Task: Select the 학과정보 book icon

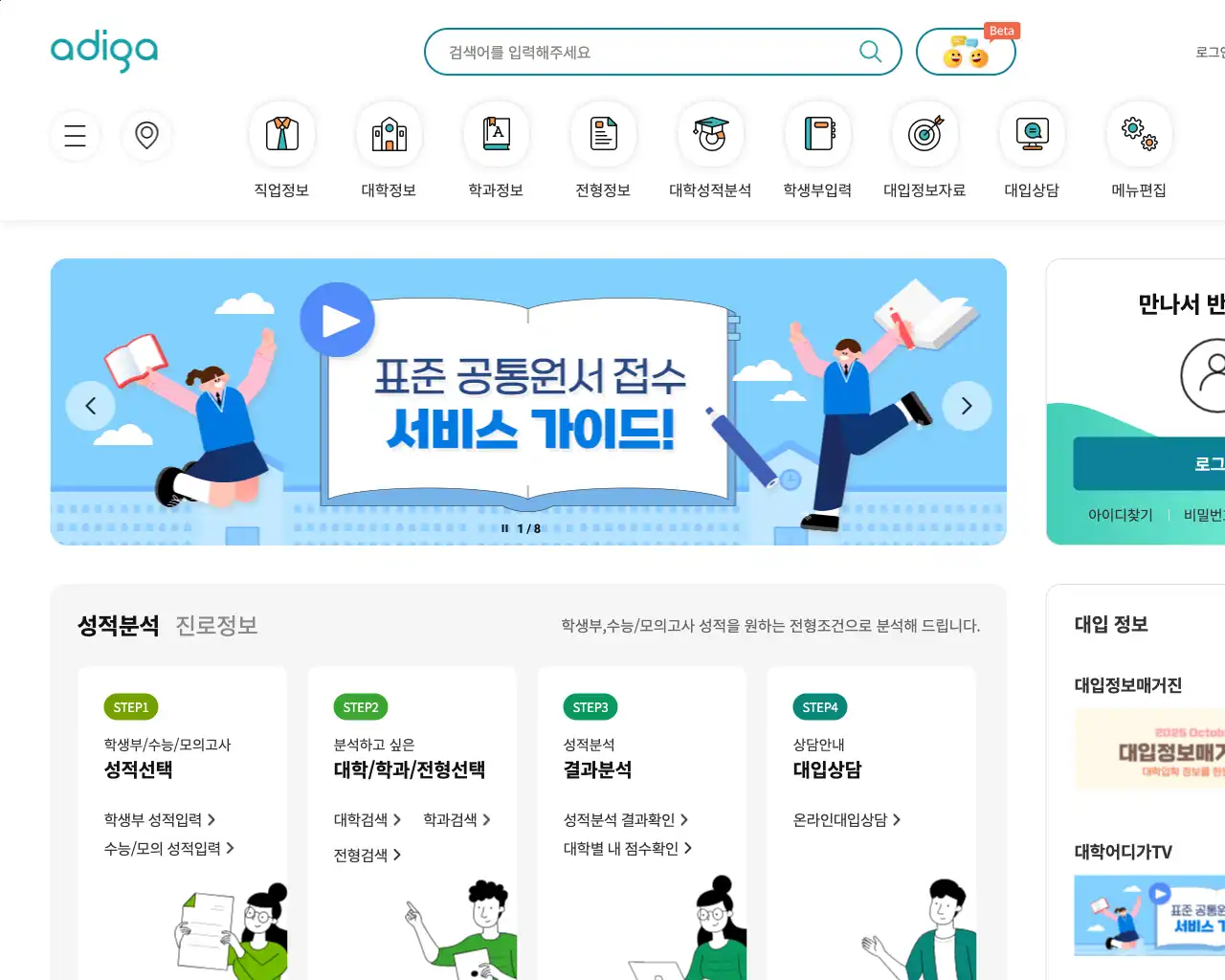Action: [x=496, y=134]
